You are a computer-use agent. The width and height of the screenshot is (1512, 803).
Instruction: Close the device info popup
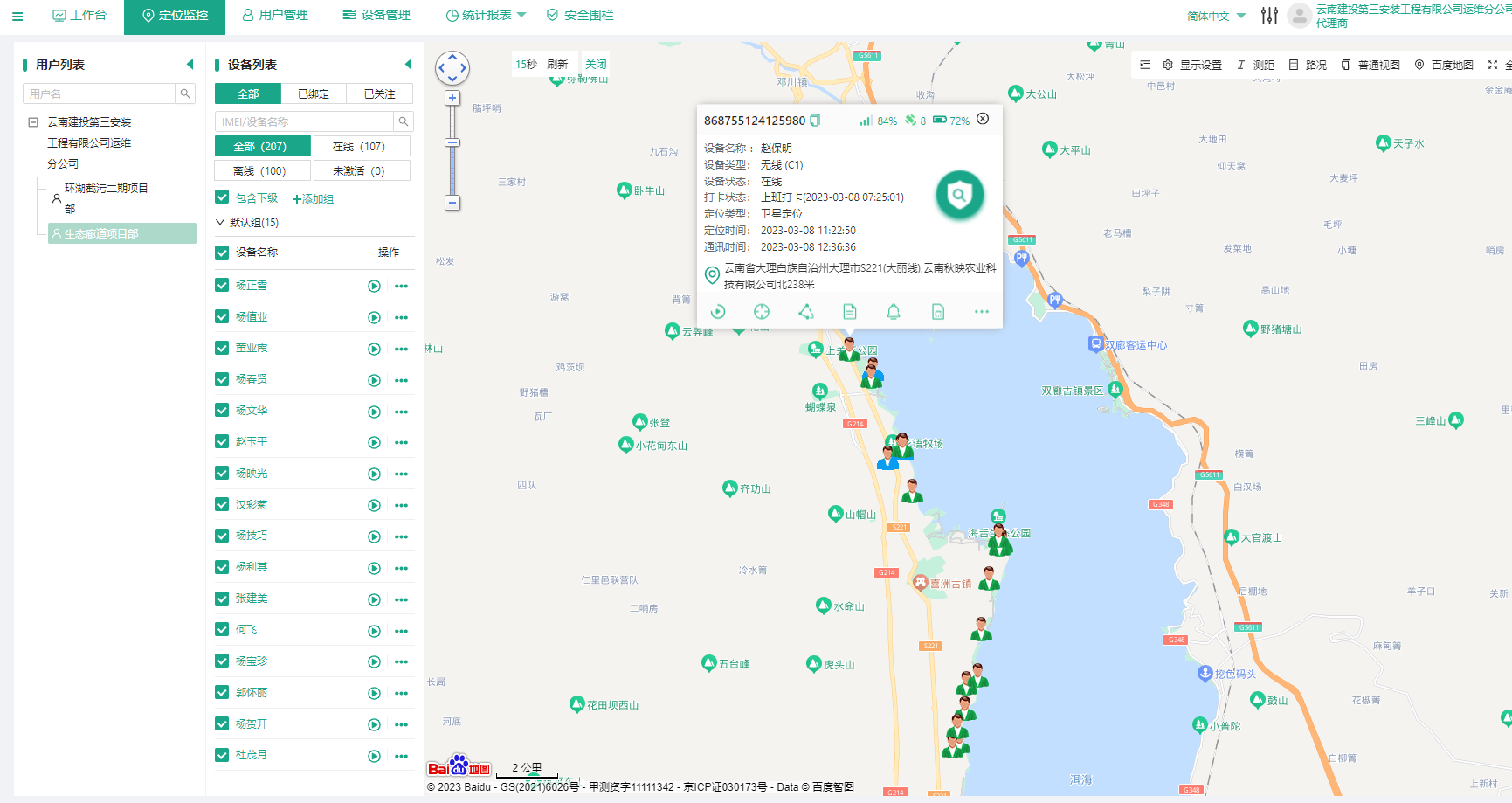(983, 119)
